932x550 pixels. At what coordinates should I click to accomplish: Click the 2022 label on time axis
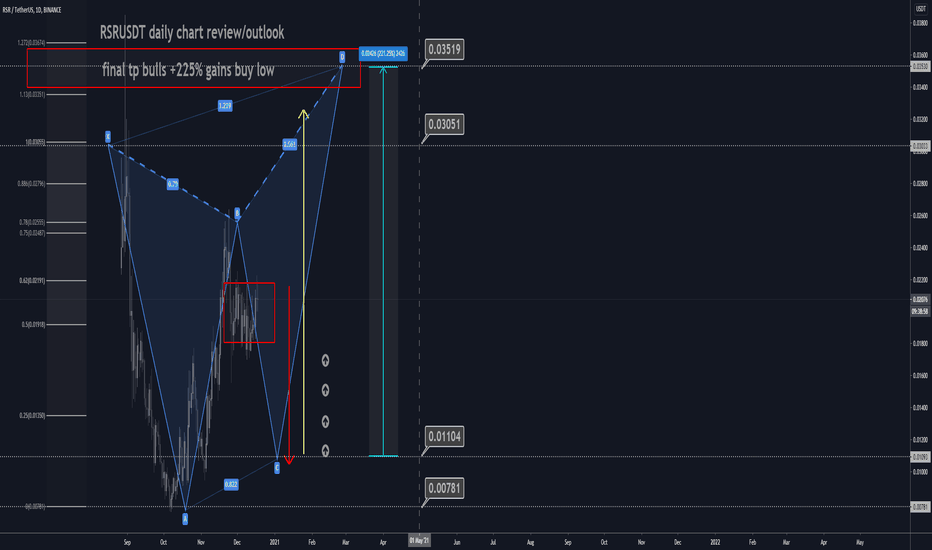click(715, 542)
